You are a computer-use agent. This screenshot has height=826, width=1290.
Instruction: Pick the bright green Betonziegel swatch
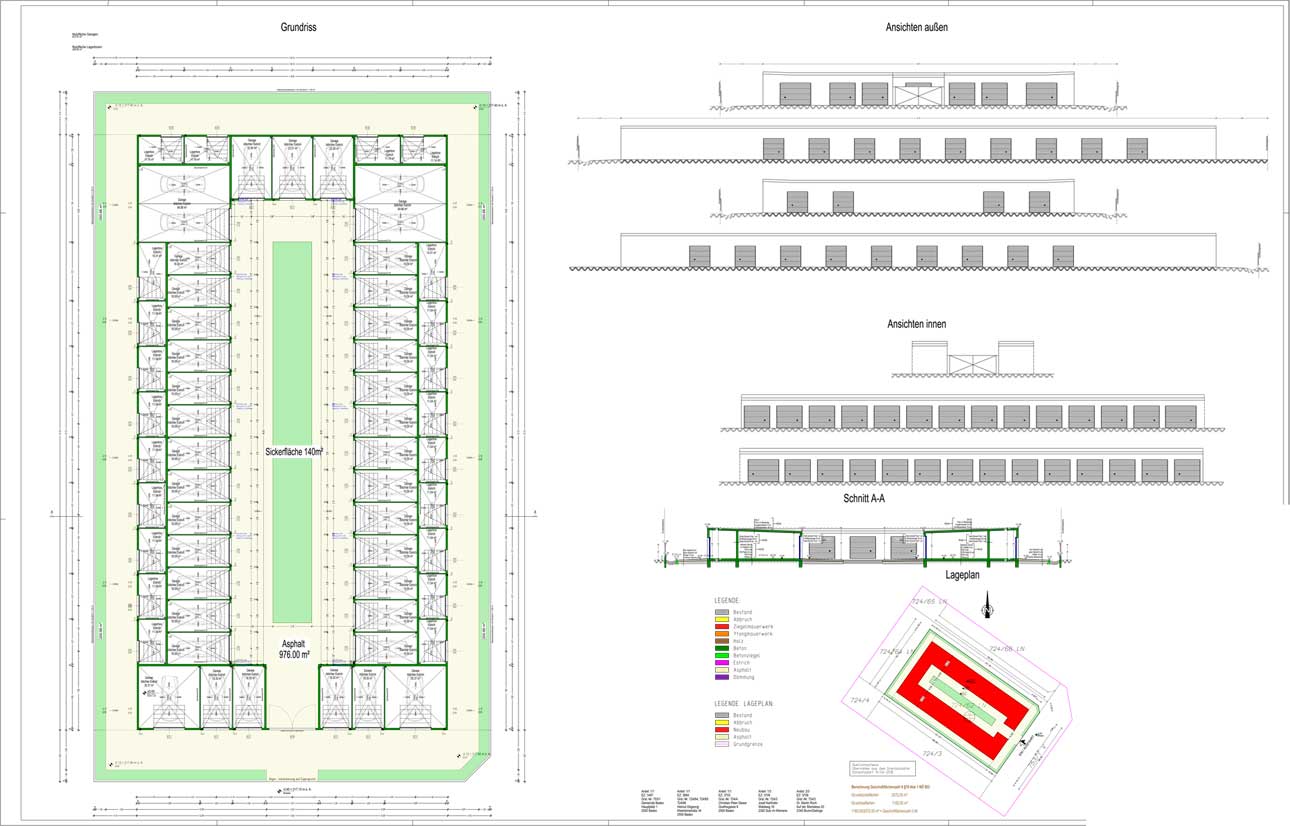tap(722, 655)
